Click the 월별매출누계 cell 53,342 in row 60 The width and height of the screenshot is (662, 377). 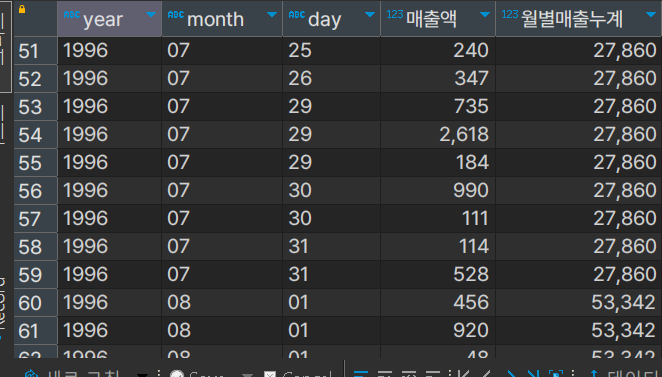(x=578, y=303)
